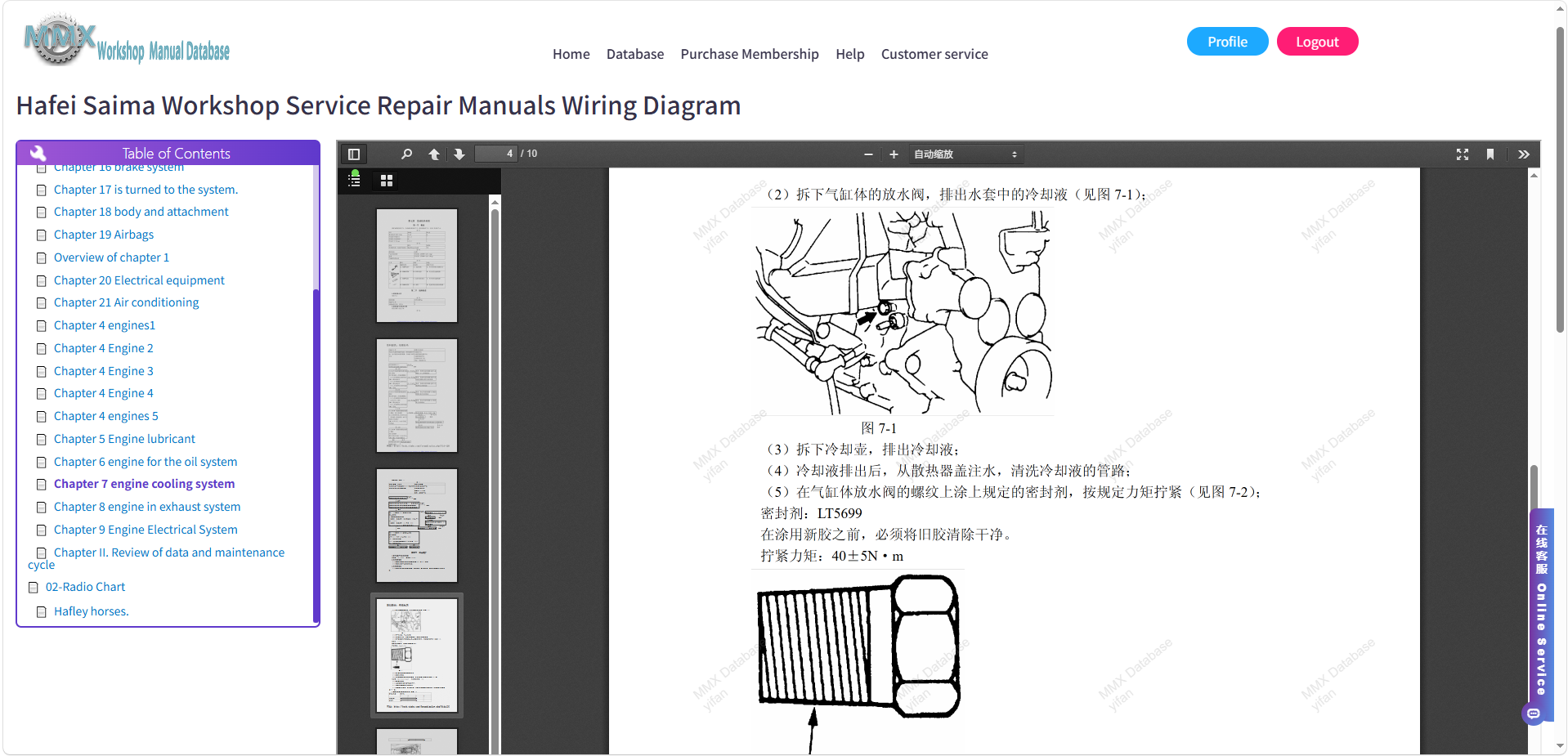Click the bookmark current view icon
This screenshot has width=1568, height=756.
coord(1490,154)
